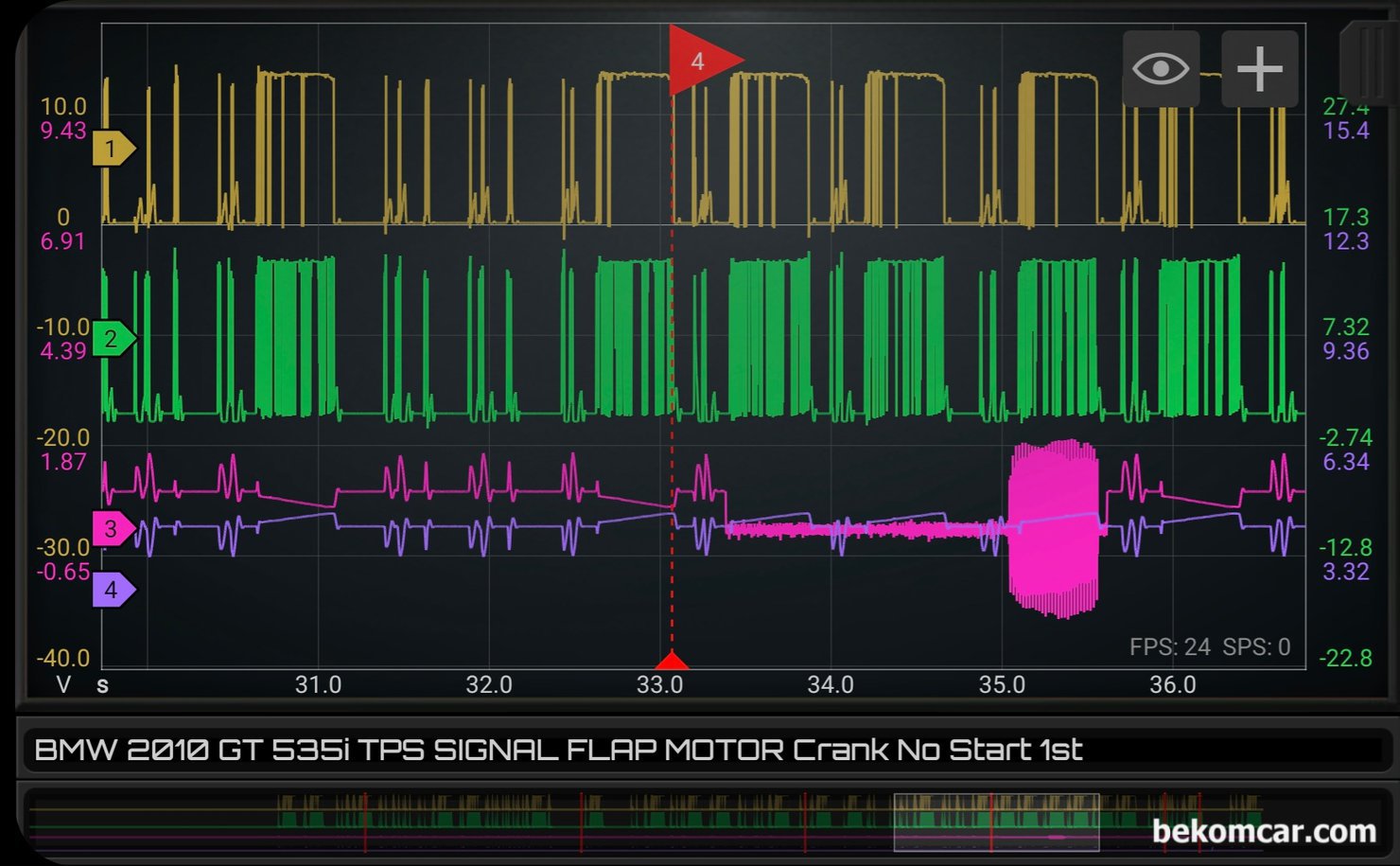The width and height of the screenshot is (1400, 866).
Task: Click the pink 9.43 scale label
Action: [x=63, y=131]
